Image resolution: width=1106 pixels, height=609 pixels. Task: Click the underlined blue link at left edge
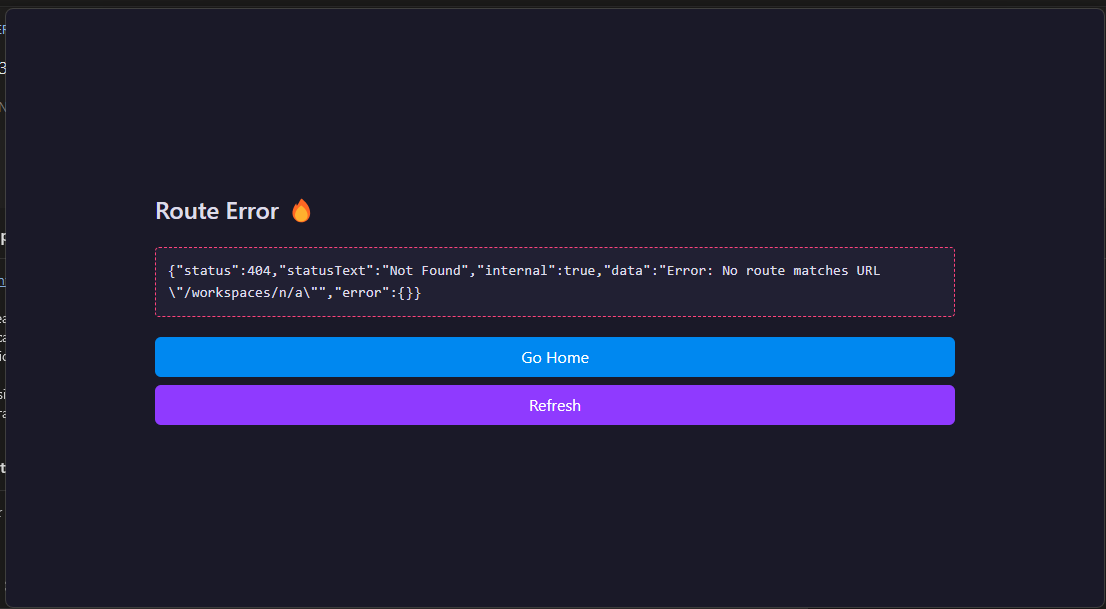tap(3, 282)
